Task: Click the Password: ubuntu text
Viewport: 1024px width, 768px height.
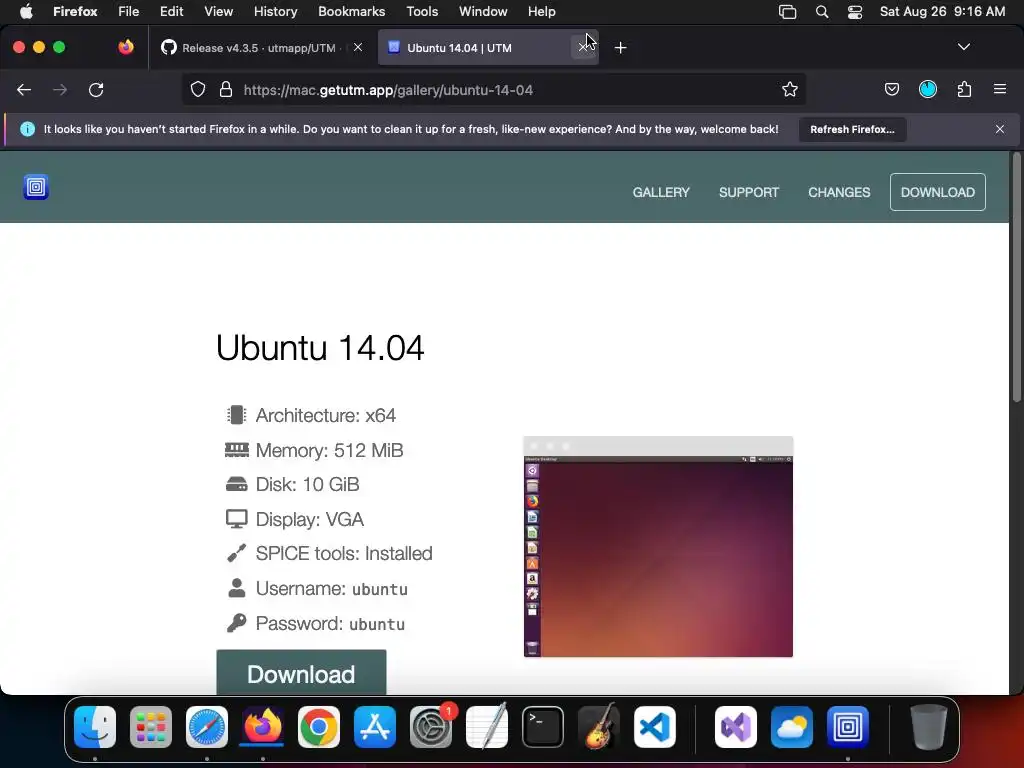Action: point(330,624)
